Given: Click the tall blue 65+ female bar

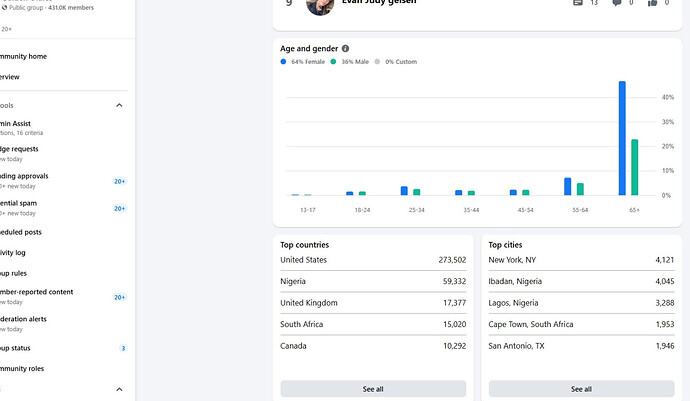Looking at the screenshot, I should 622,138.
